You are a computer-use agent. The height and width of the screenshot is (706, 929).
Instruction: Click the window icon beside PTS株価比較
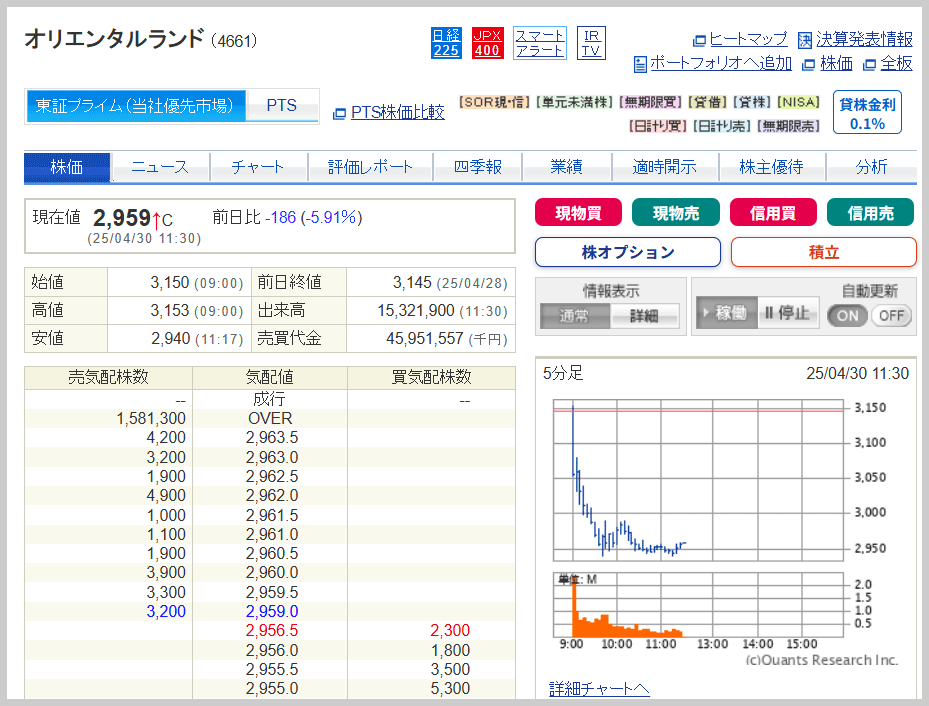[339, 114]
